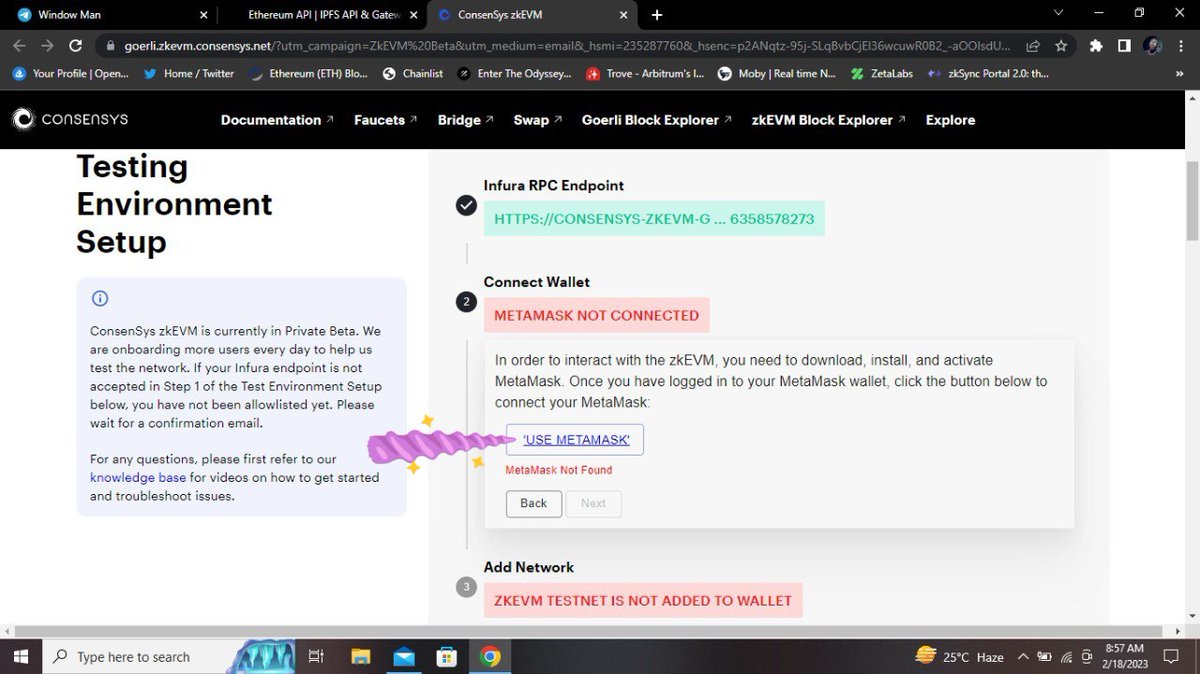
Task: Open the Haze weather widget on the taskbar
Action: tap(958, 656)
